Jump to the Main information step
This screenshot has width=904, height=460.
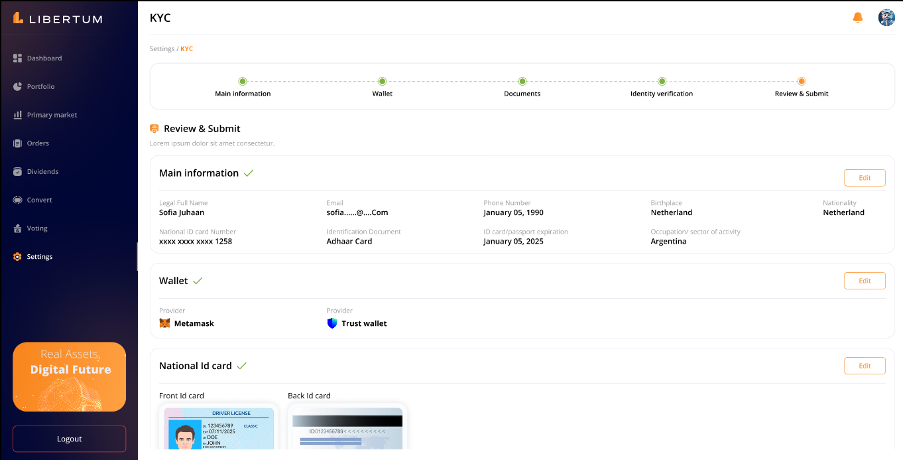243,82
